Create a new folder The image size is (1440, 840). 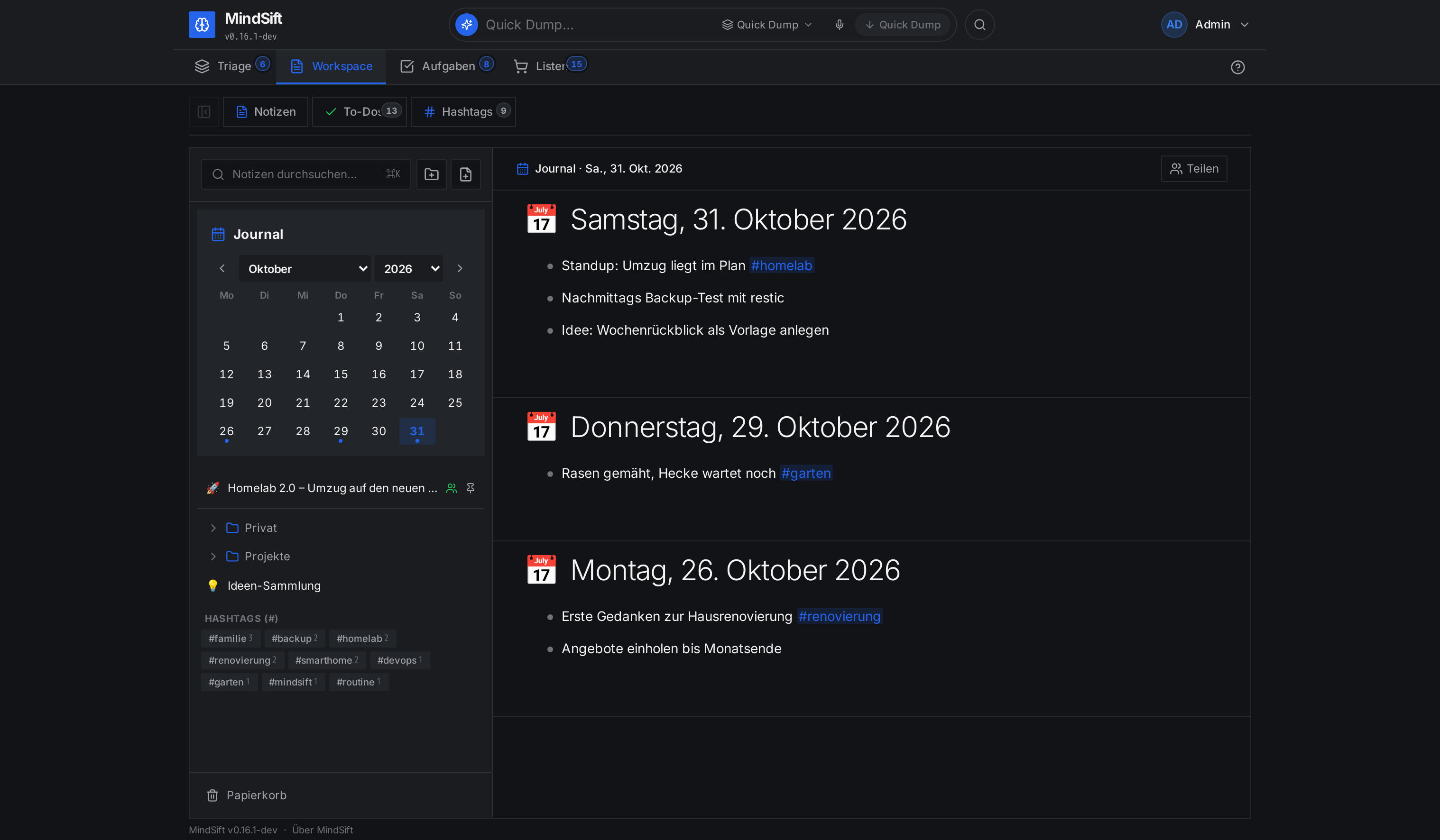[432, 174]
